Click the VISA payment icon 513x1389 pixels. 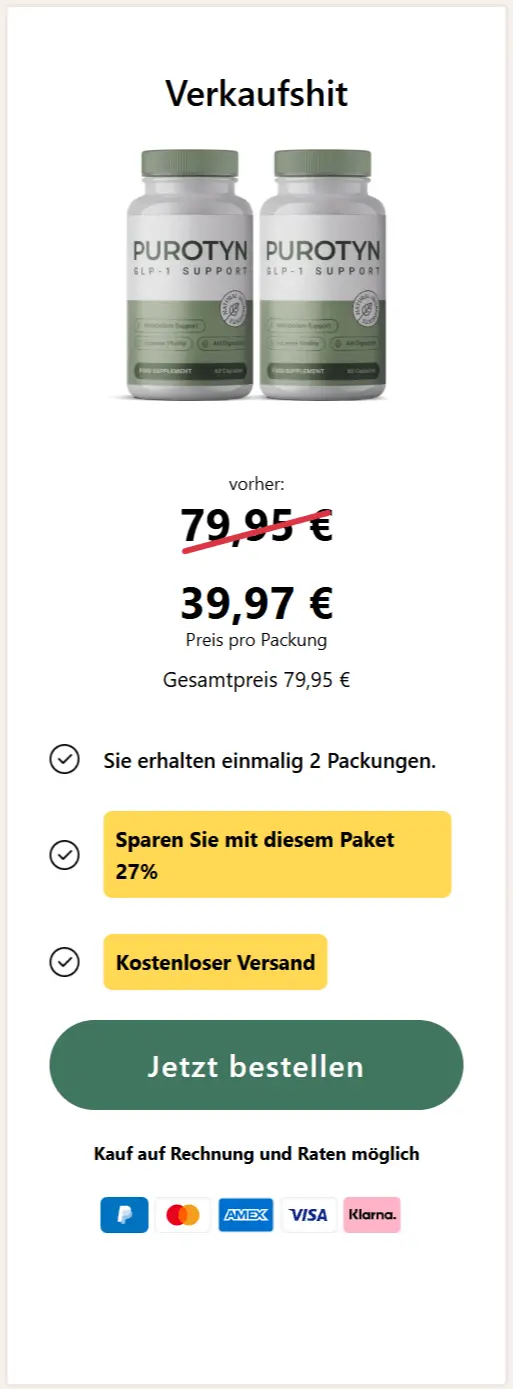click(308, 1215)
